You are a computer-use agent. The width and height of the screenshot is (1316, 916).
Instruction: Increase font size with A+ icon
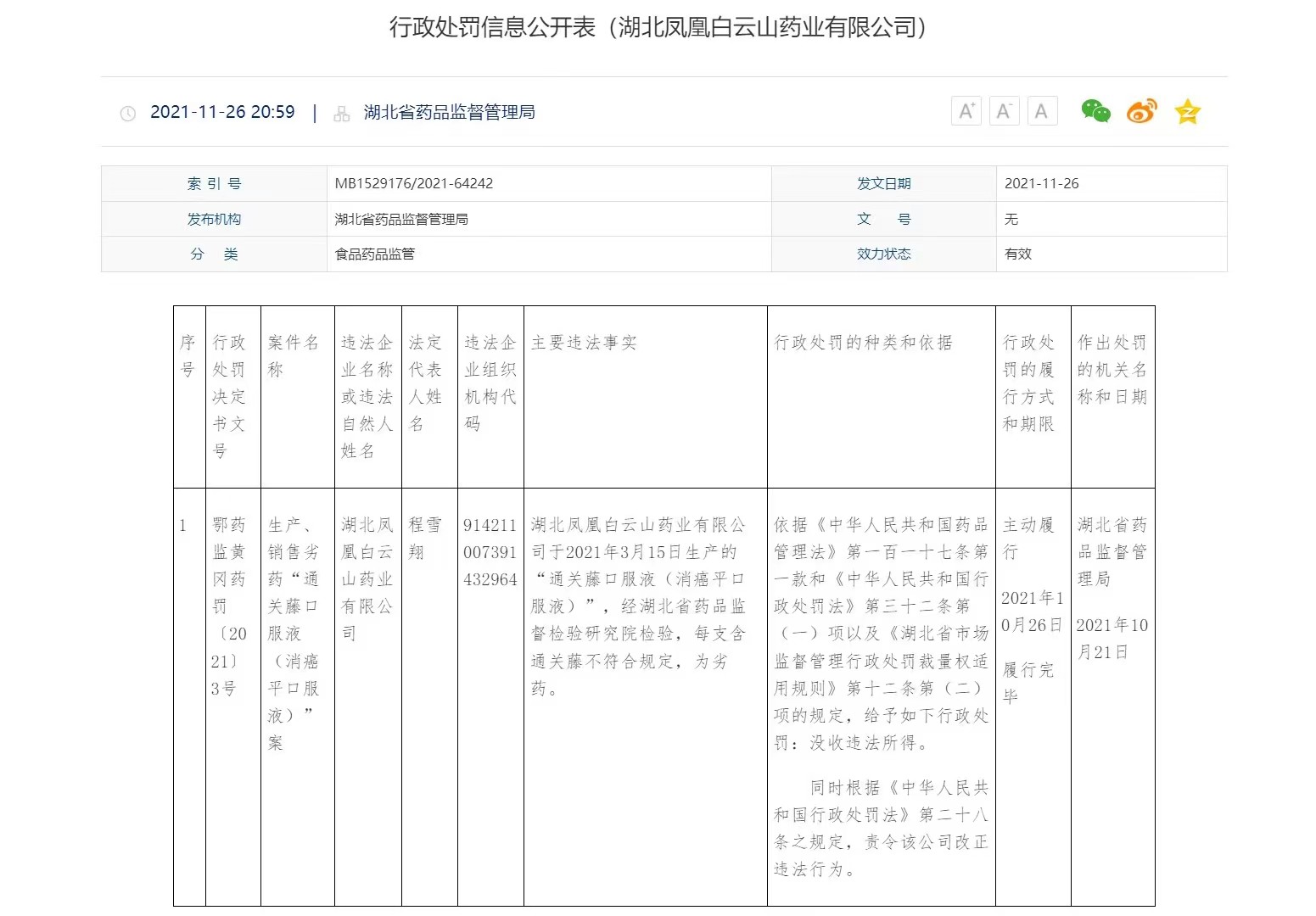point(966,112)
